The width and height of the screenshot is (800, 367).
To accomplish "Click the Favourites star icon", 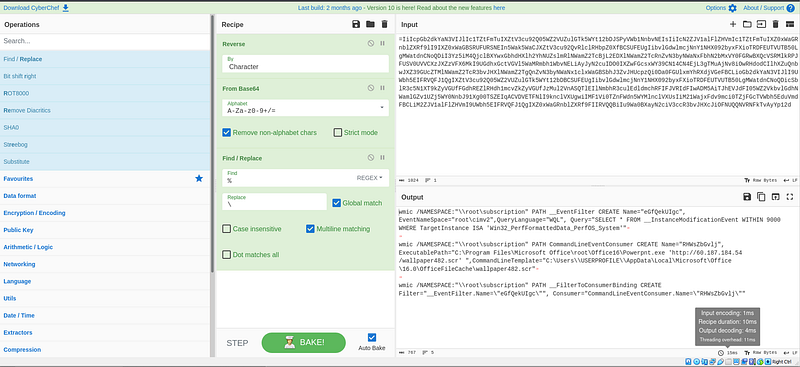I will click(x=199, y=178).
